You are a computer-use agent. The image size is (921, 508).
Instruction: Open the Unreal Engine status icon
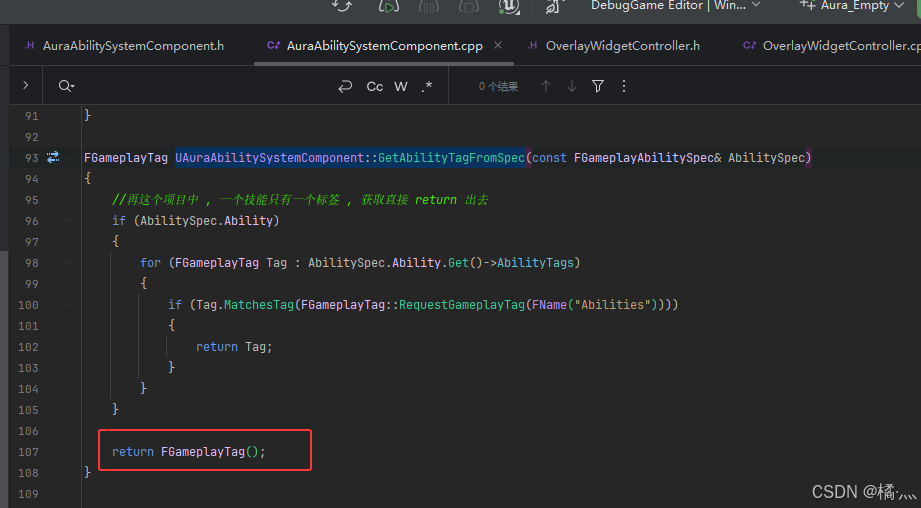tap(509, 6)
